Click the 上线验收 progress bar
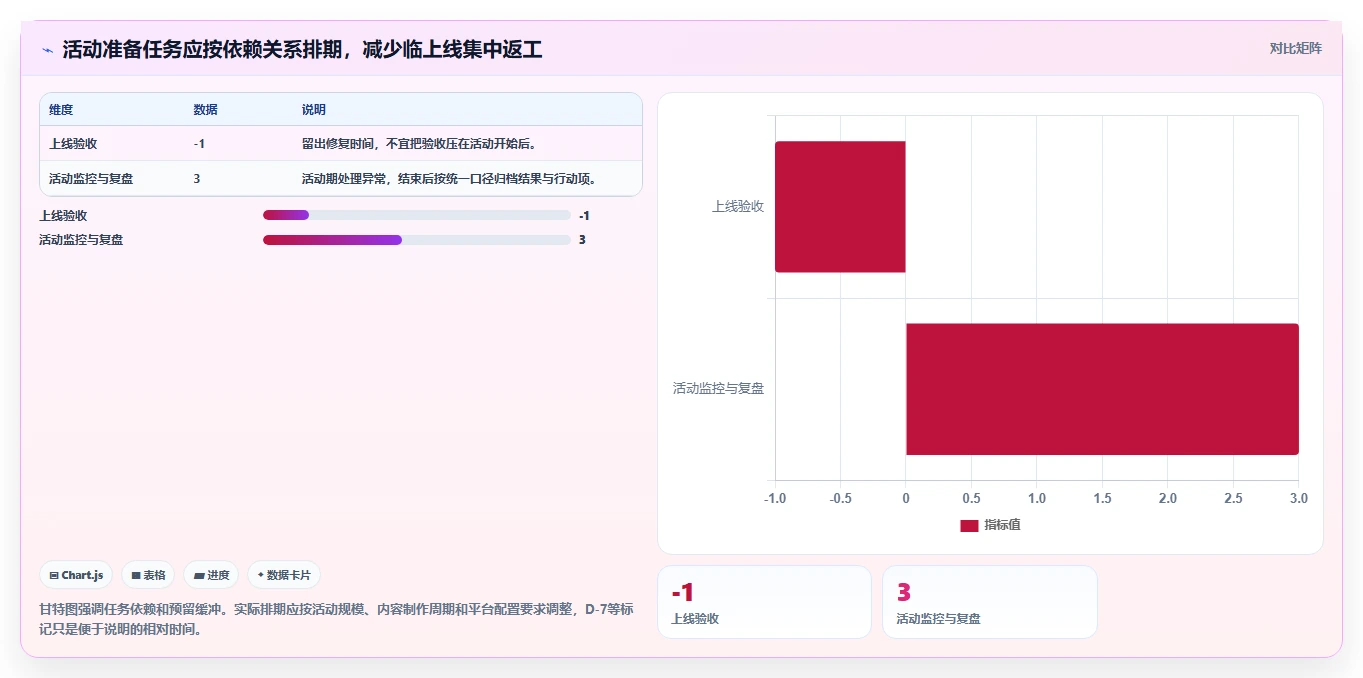 [416, 215]
